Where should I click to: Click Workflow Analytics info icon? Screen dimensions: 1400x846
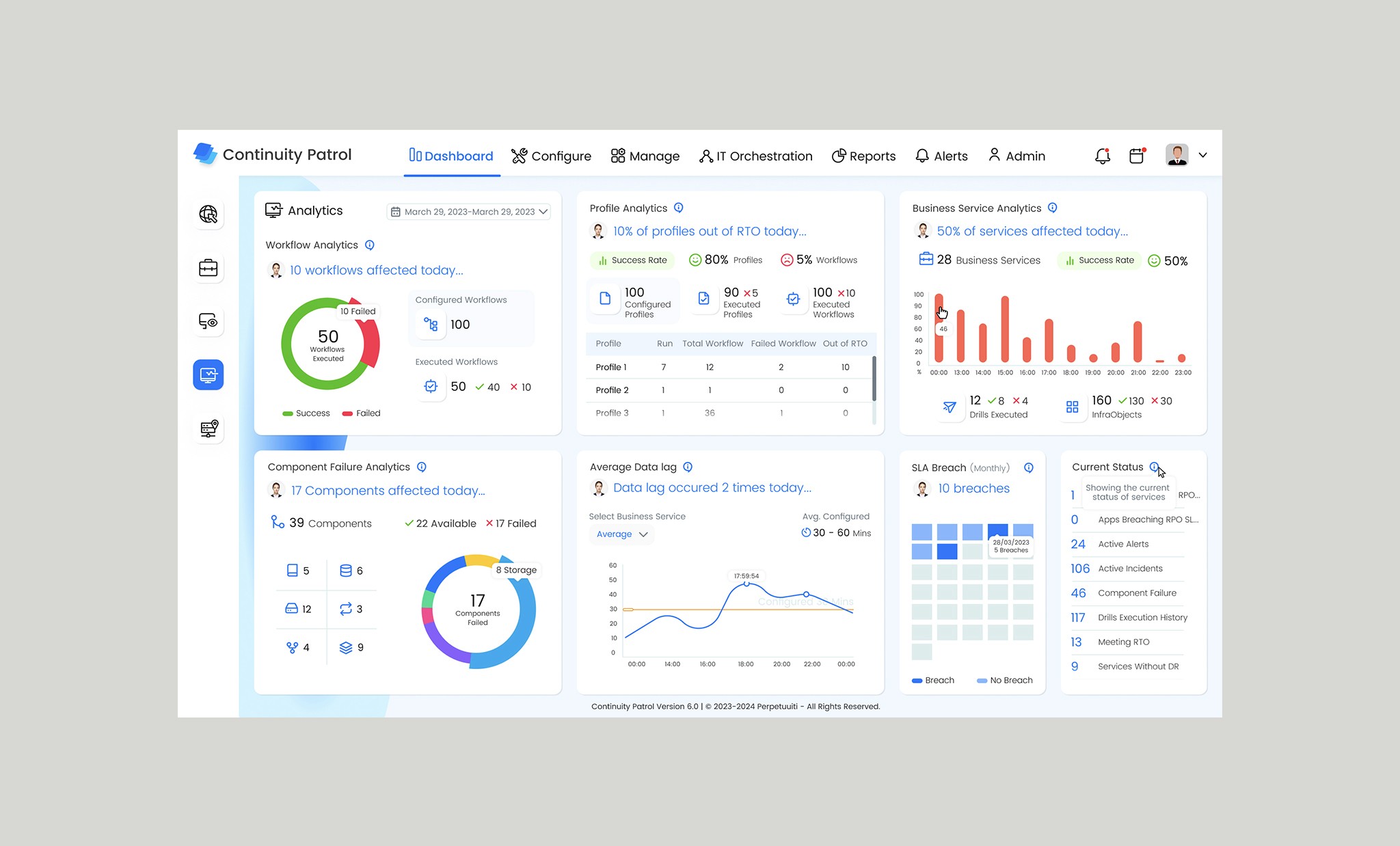coord(370,245)
